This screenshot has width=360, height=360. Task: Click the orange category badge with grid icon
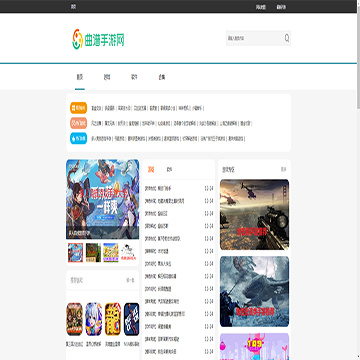click(x=78, y=108)
